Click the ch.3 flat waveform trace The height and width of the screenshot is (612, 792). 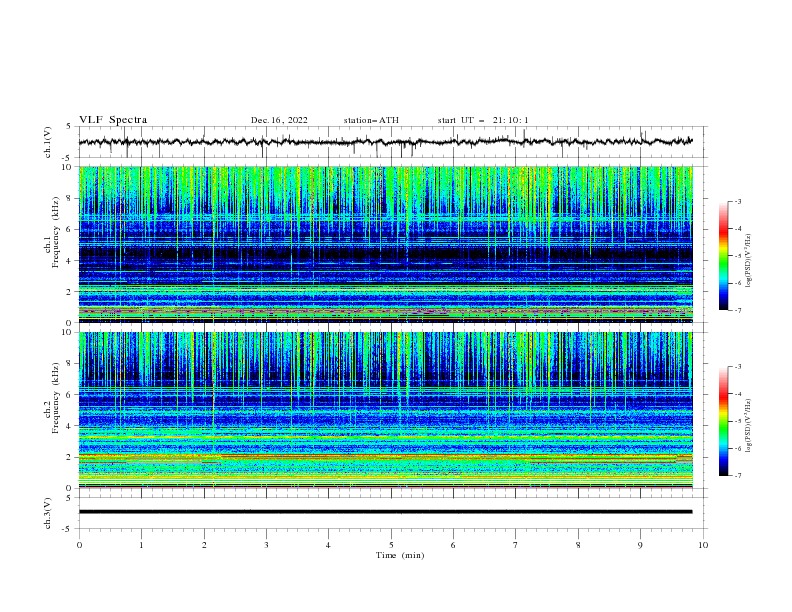tap(385, 512)
